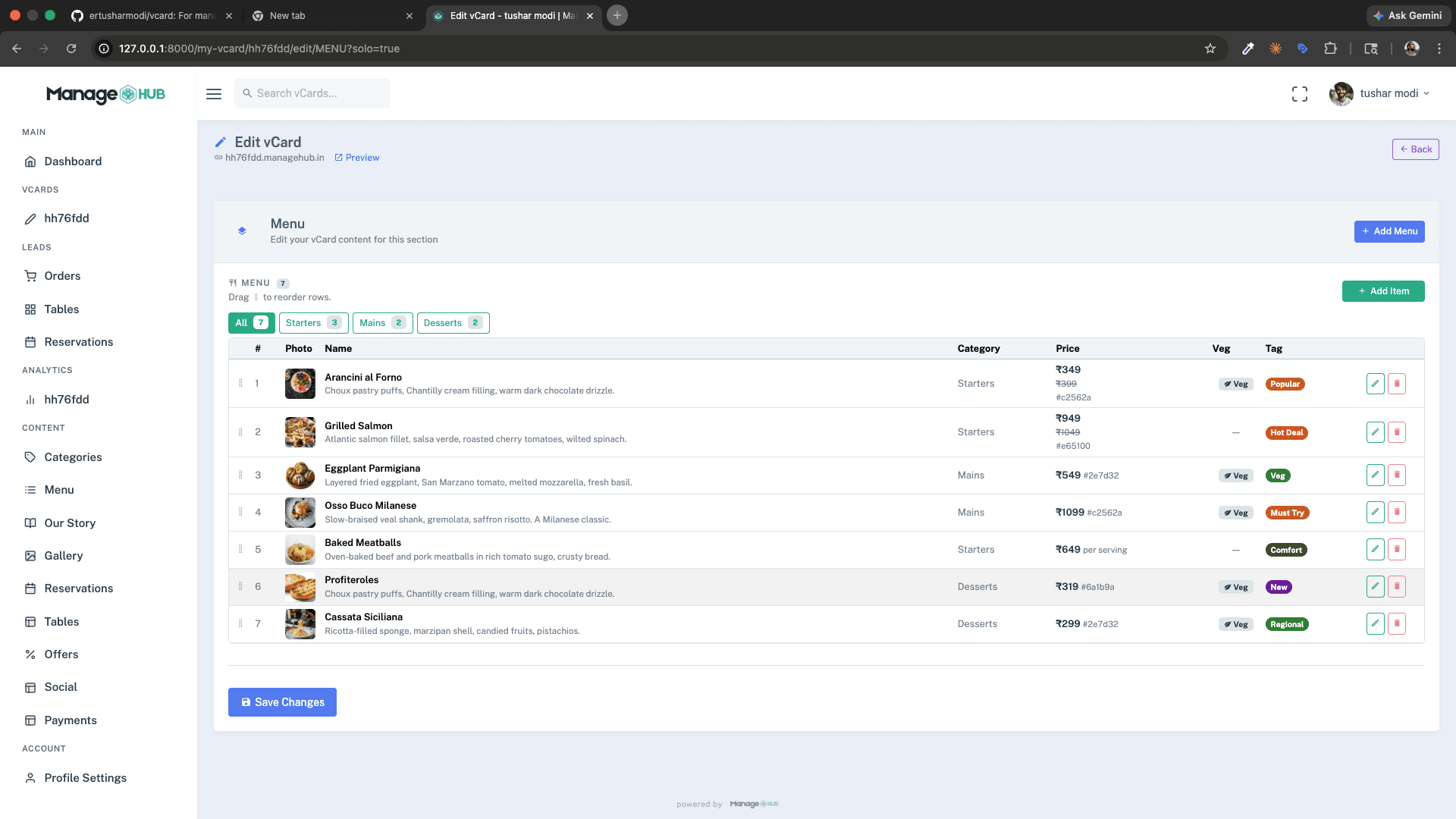Open browser extensions puzzle icon

(1330, 49)
